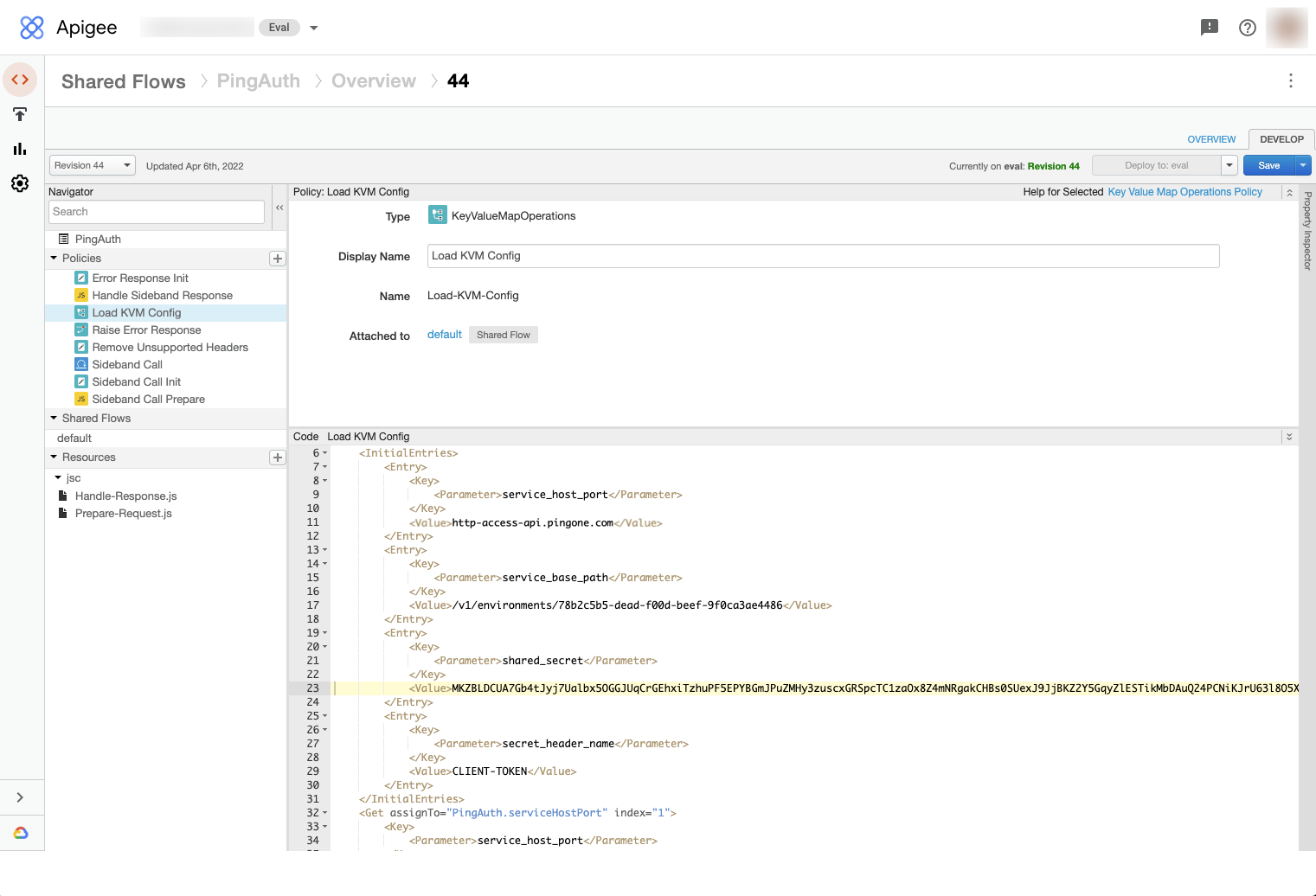Add a new policy with plus icon

[278, 259]
